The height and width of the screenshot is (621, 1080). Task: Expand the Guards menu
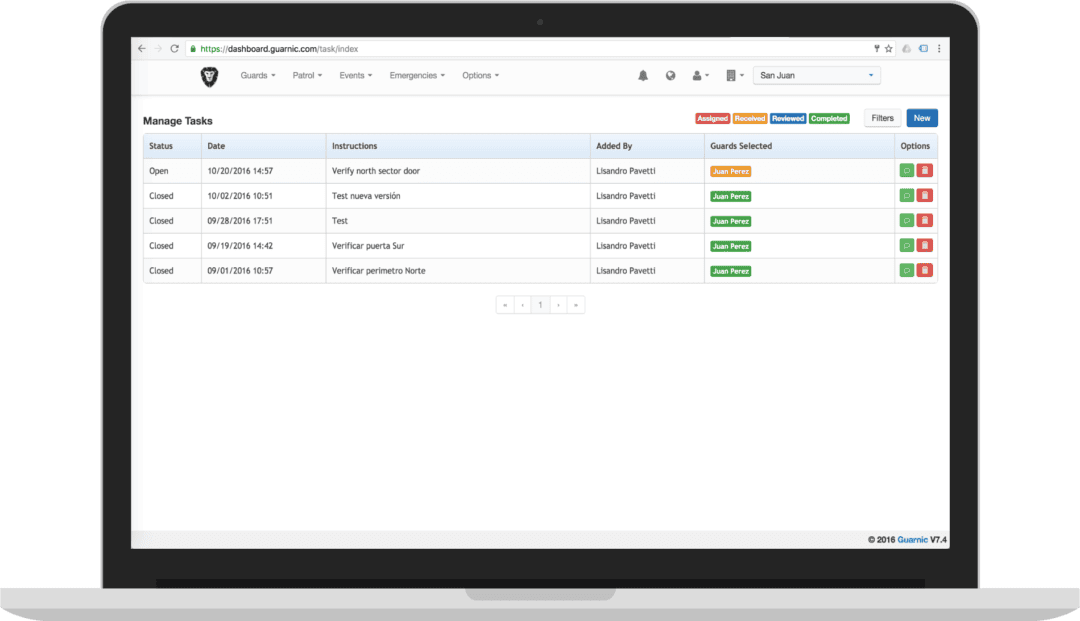257,75
